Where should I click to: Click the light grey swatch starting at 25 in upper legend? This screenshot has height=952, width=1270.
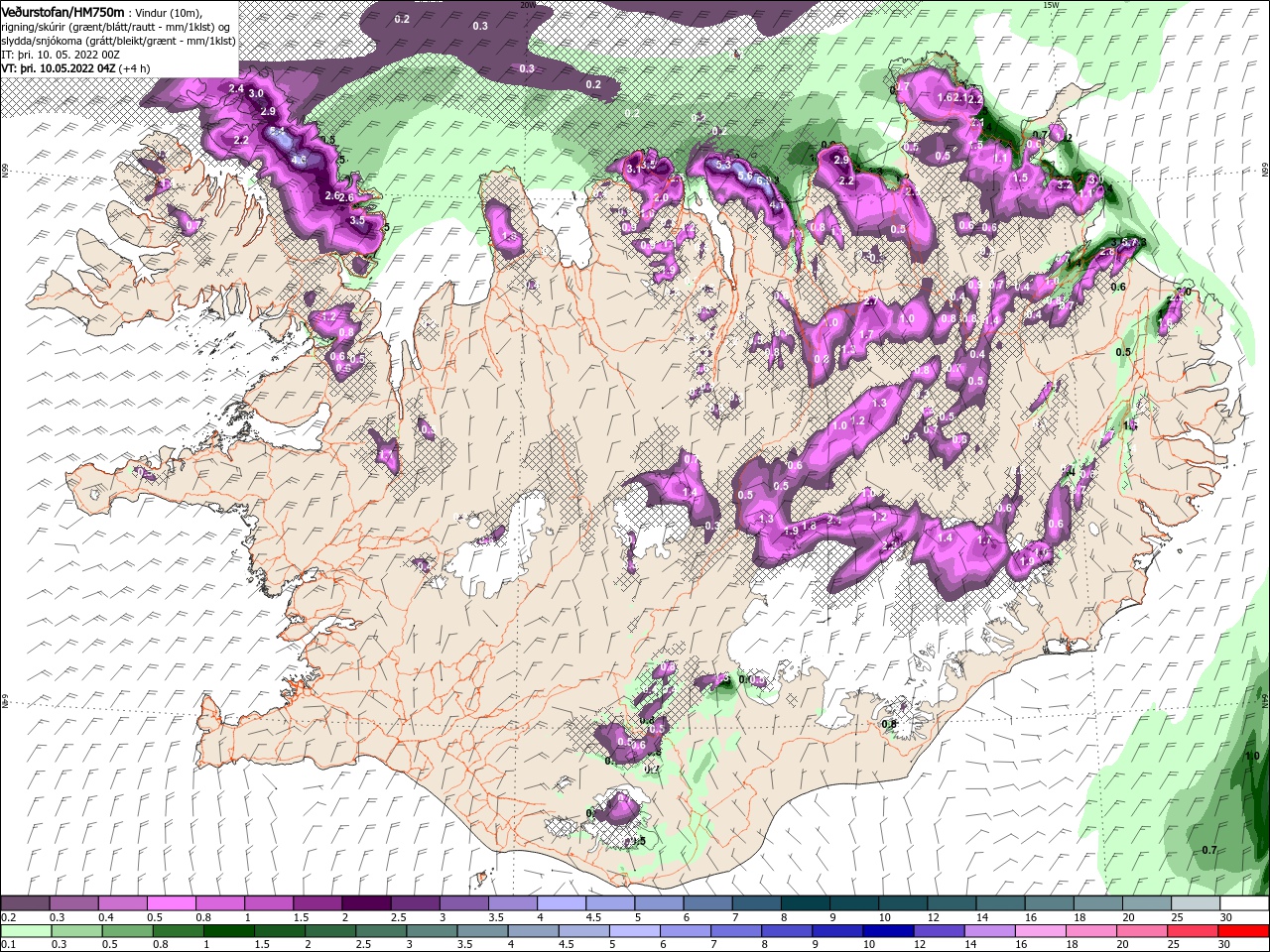point(1196,903)
